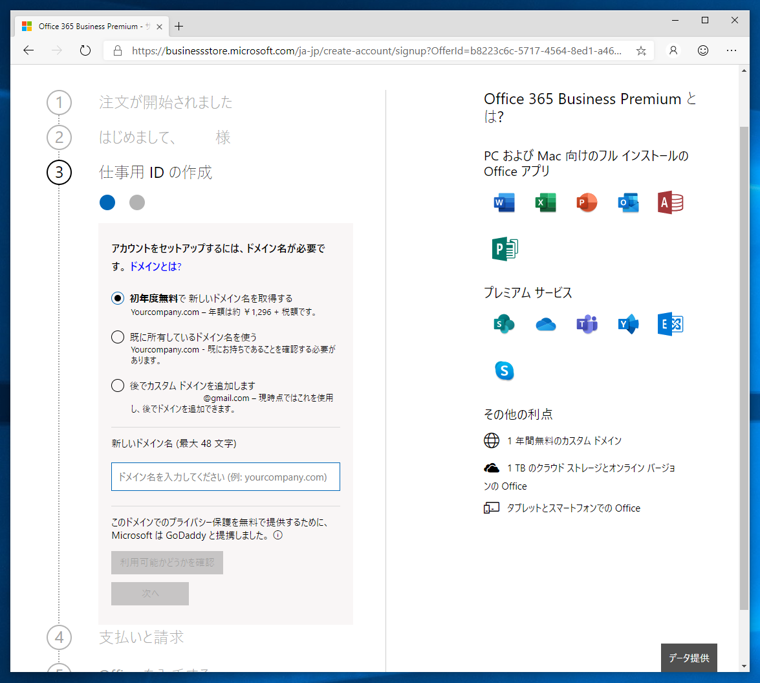Image resolution: width=760 pixels, height=683 pixels.
Task: Click the Skype service icon
Action: tap(504, 371)
